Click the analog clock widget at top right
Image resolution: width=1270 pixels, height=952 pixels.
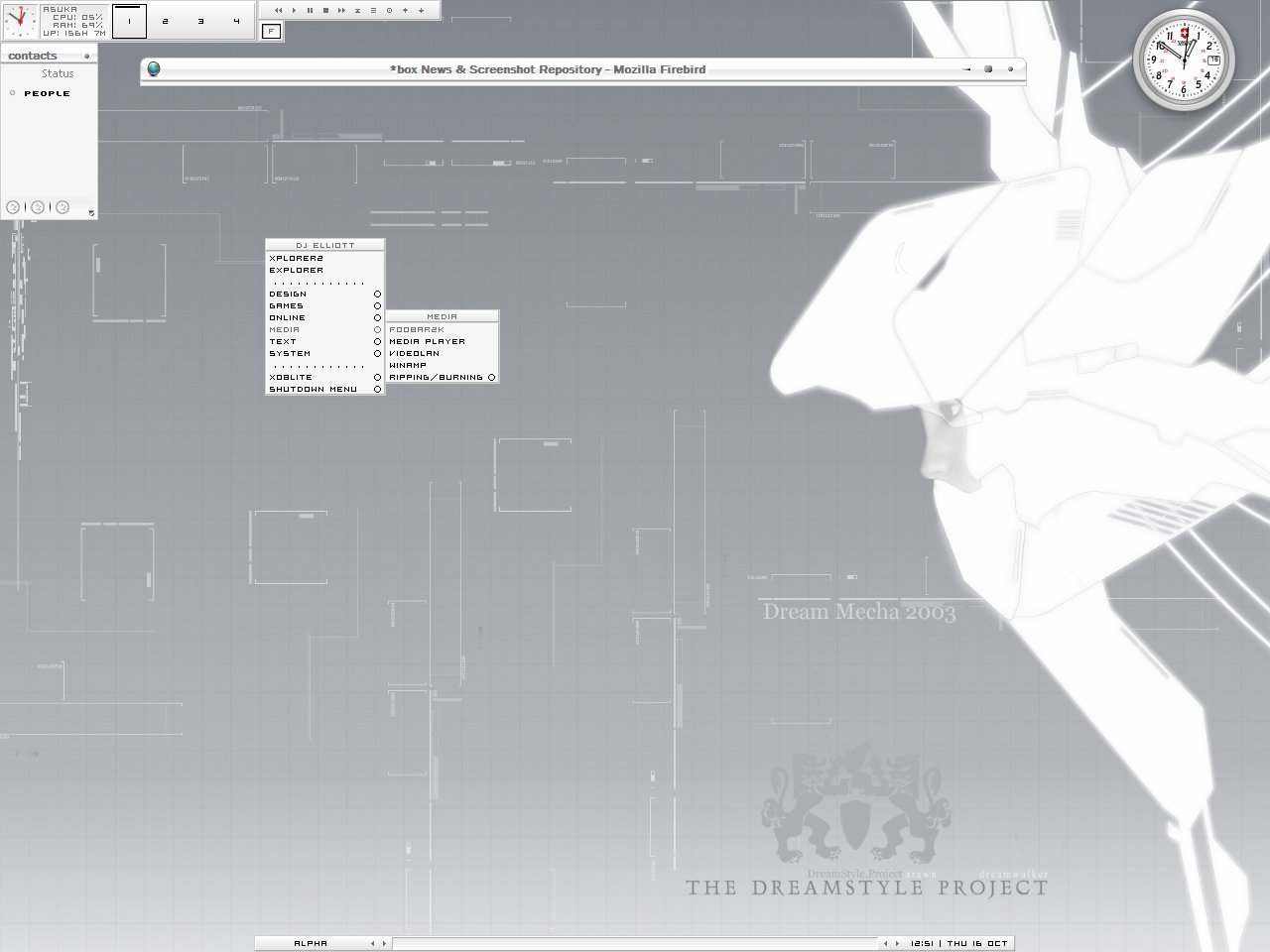(x=1184, y=59)
